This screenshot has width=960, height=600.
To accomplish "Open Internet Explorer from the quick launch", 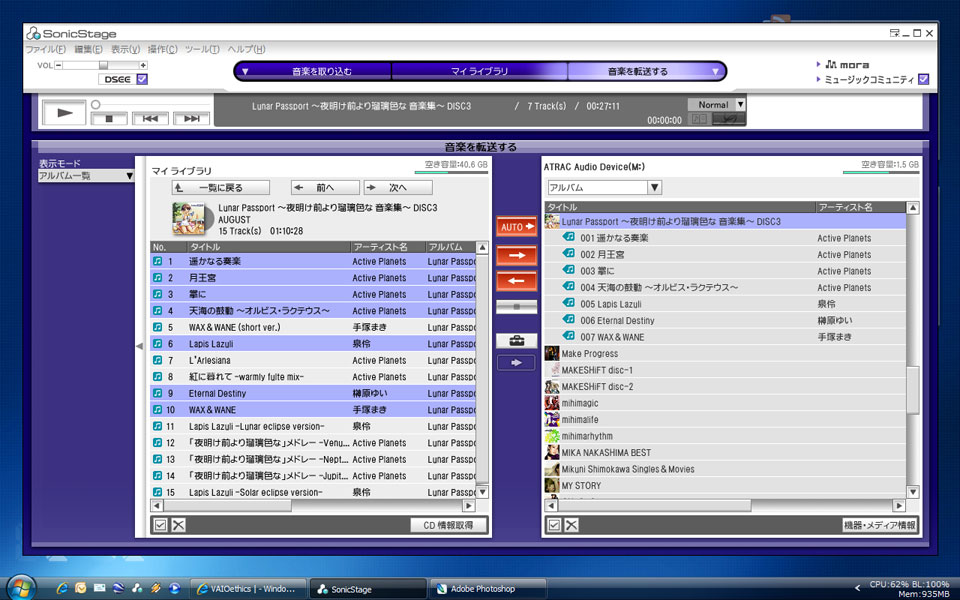I will click(62, 588).
